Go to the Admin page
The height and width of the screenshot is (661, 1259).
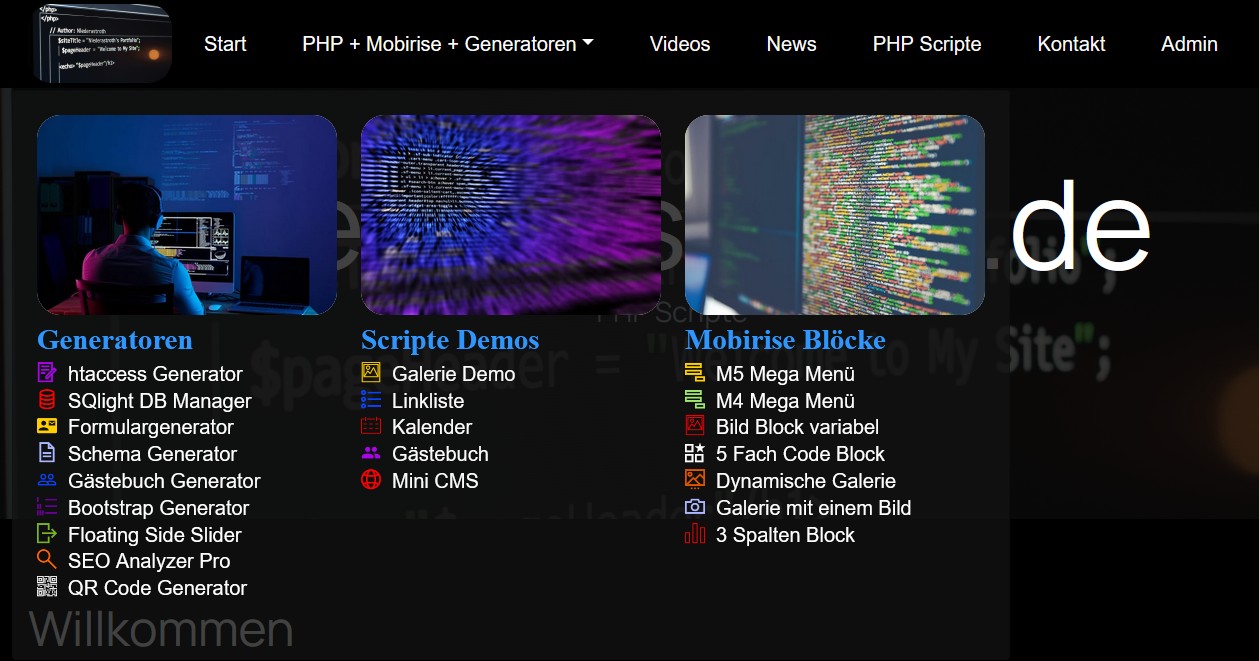1189,44
